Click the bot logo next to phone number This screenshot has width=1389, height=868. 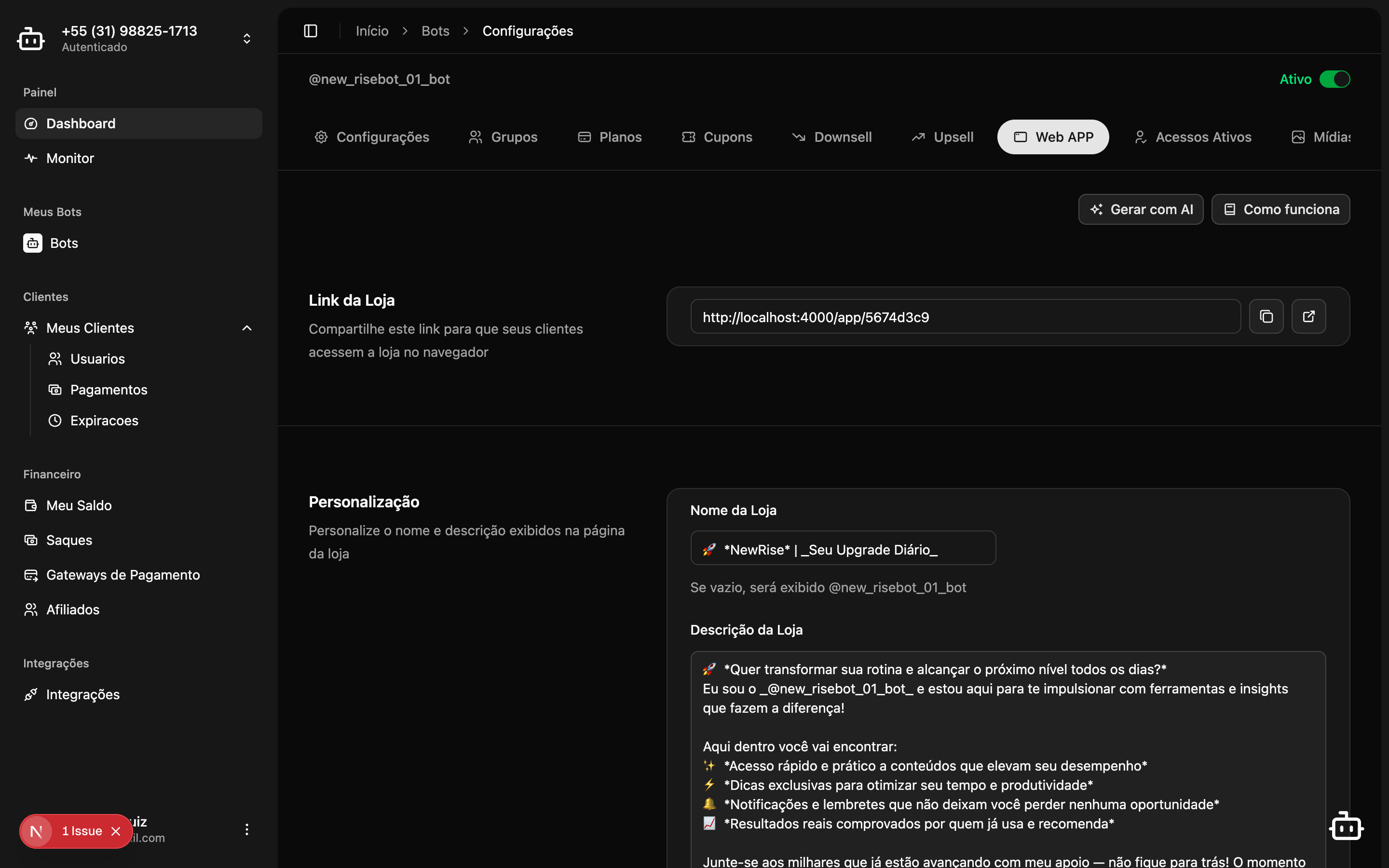click(x=31, y=39)
